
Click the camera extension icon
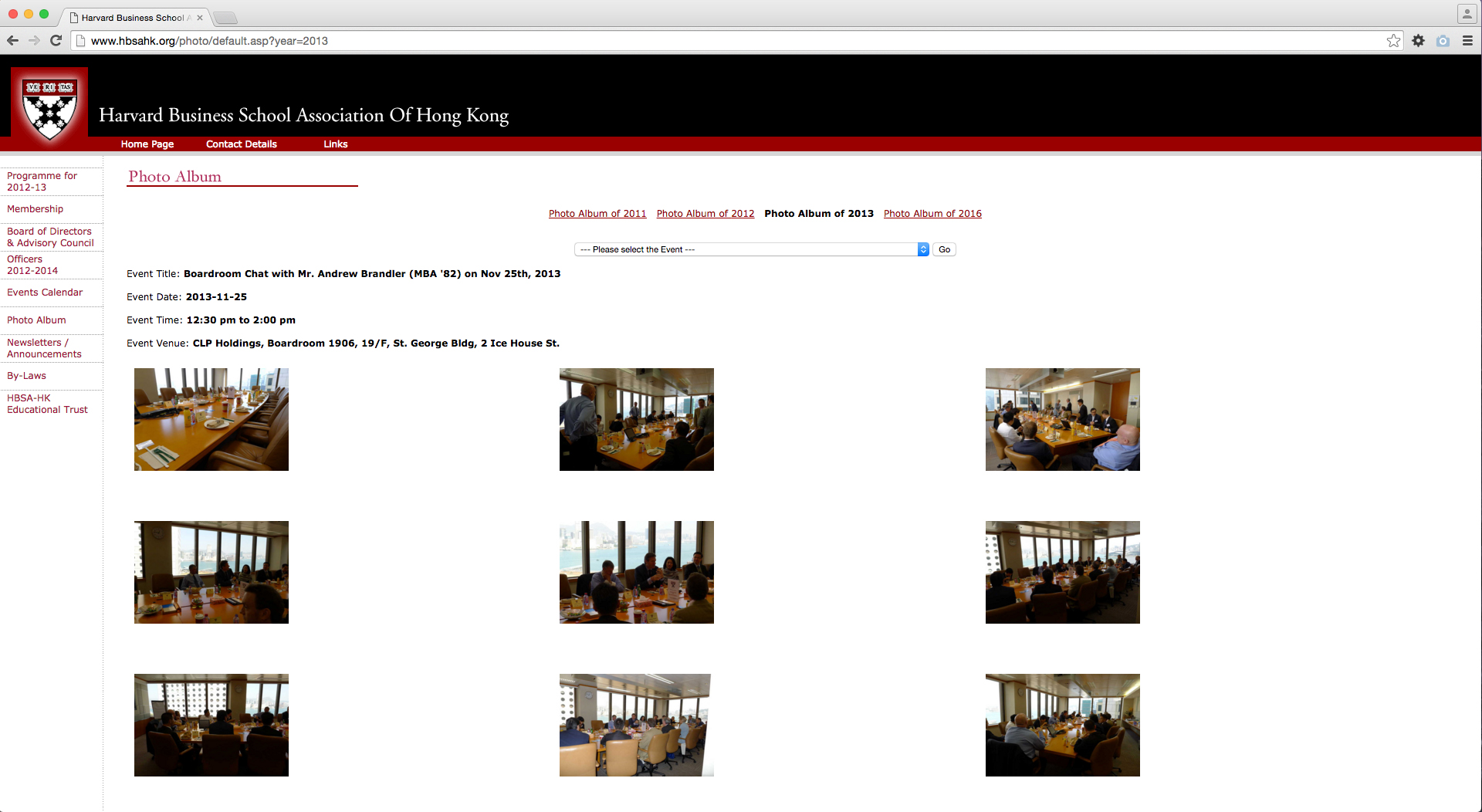tap(1443, 41)
